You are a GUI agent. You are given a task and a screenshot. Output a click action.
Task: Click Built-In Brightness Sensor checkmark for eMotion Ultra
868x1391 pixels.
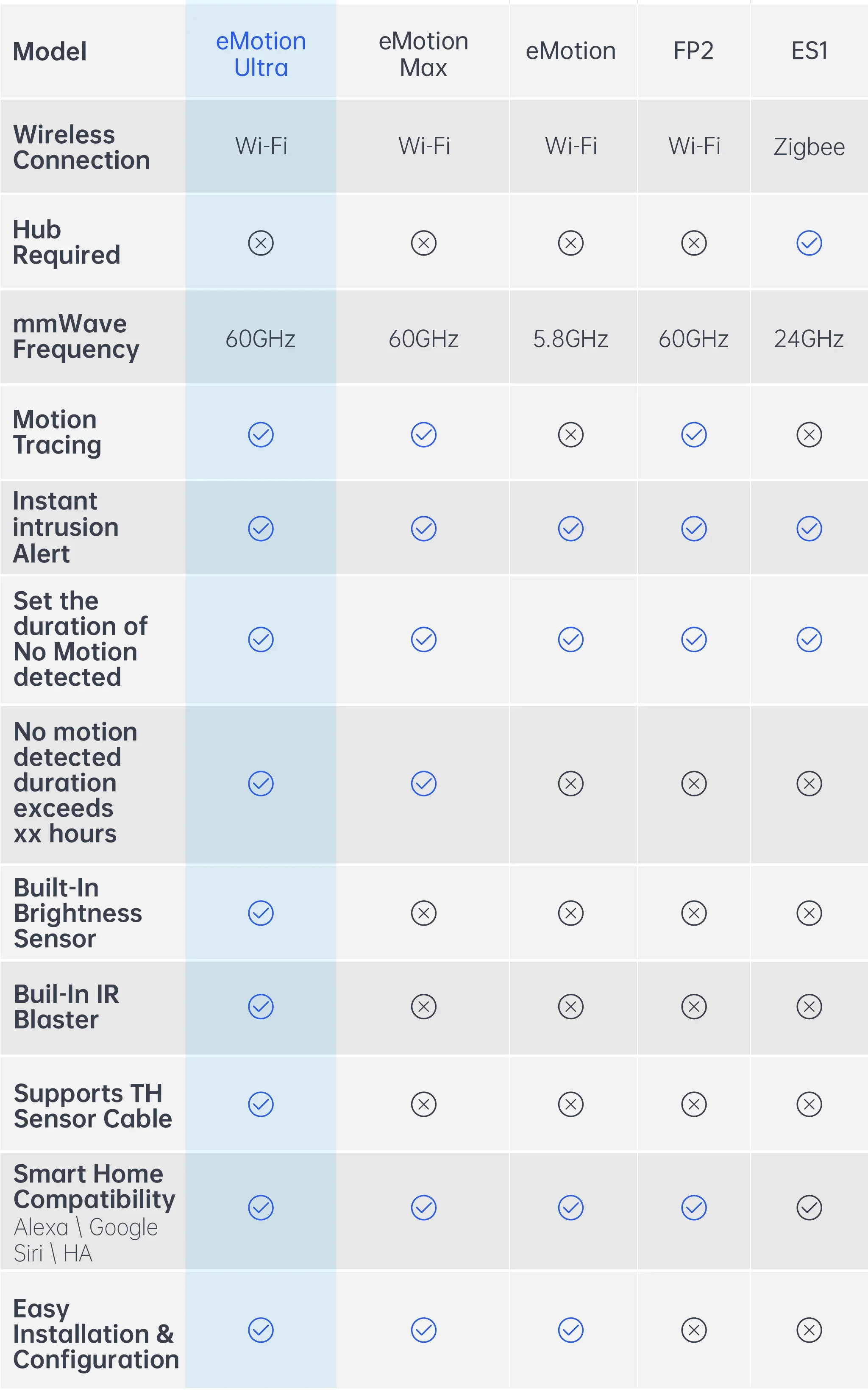[x=261, y=913]
